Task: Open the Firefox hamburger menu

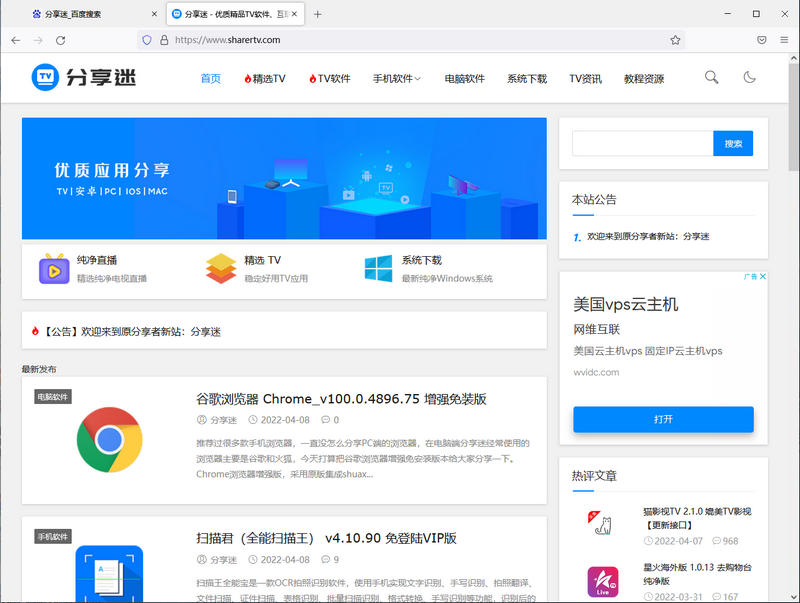Action: coord(784,41)
